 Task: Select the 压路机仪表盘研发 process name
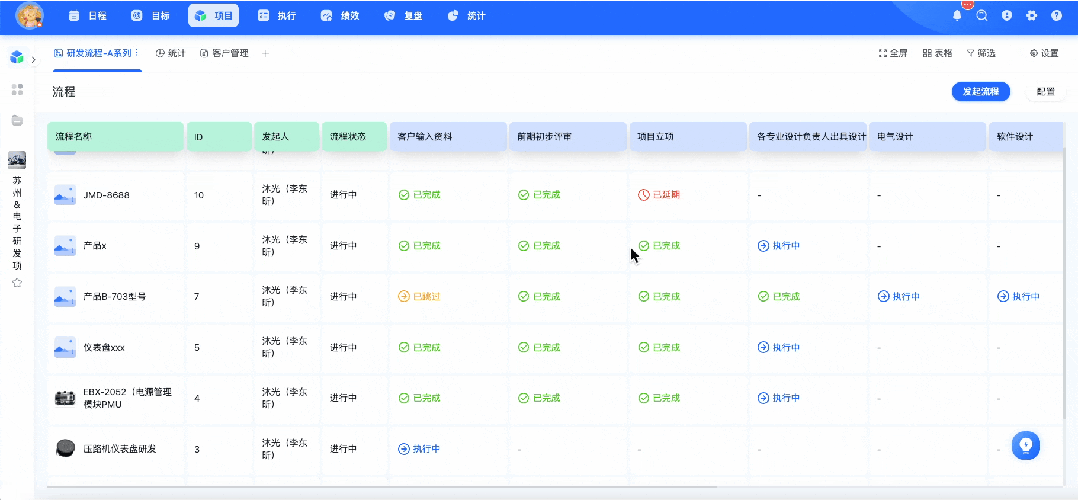pos(120,448)
